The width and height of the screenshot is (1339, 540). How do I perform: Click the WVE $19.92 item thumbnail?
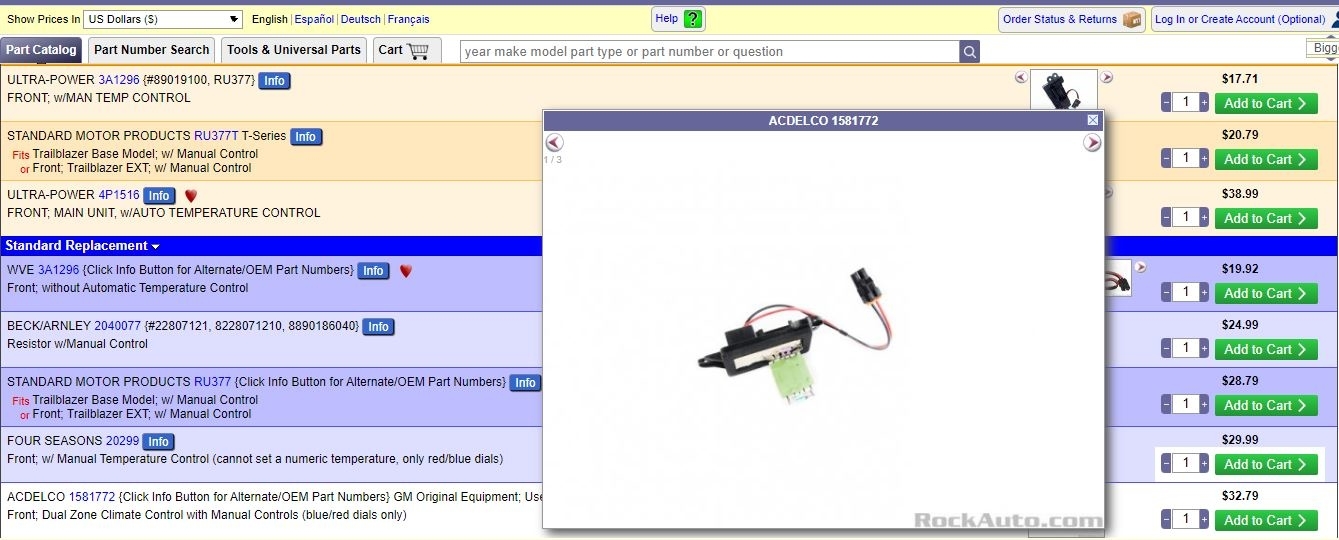click(1118, 279)
